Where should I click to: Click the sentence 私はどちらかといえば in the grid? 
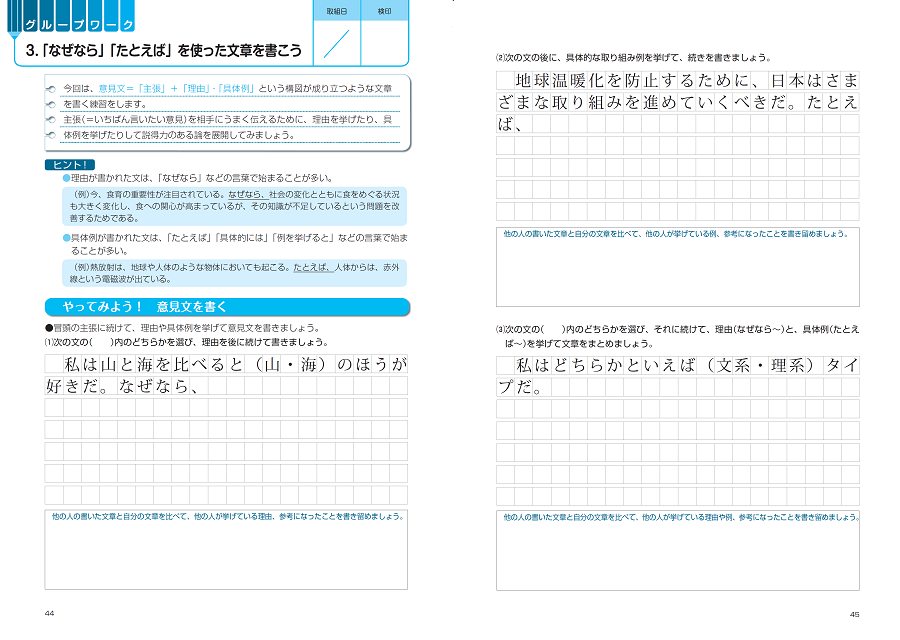coord(606,365)
